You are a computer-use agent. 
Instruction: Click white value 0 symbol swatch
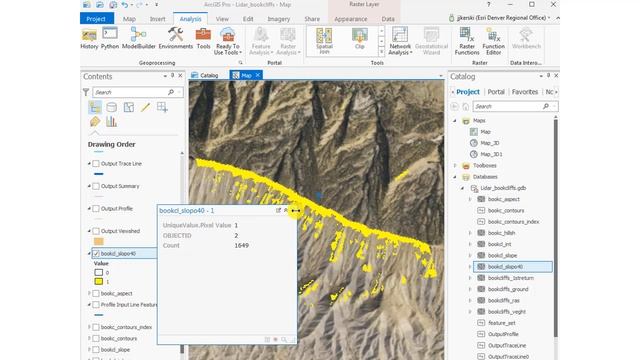(x=98, y=272)
